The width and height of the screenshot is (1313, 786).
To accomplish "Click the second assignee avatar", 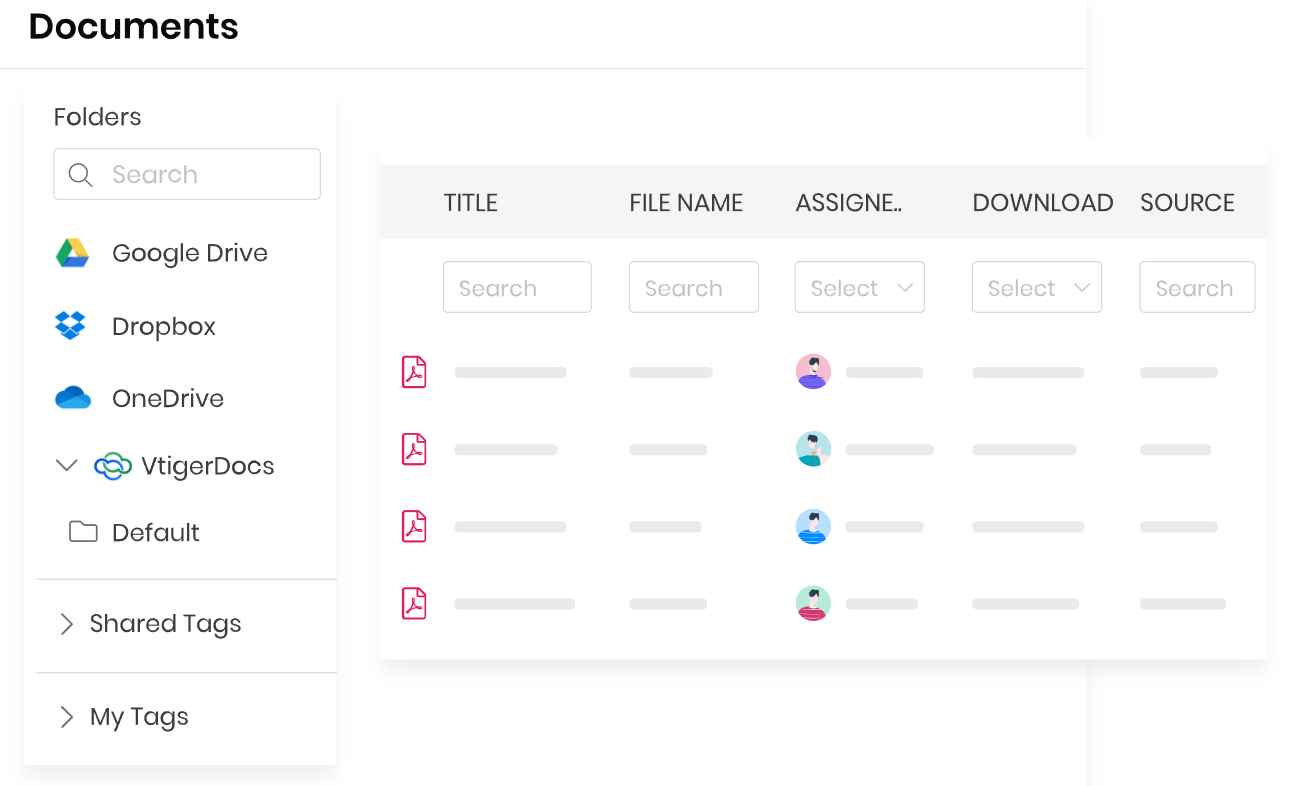I will coord(813,449).
